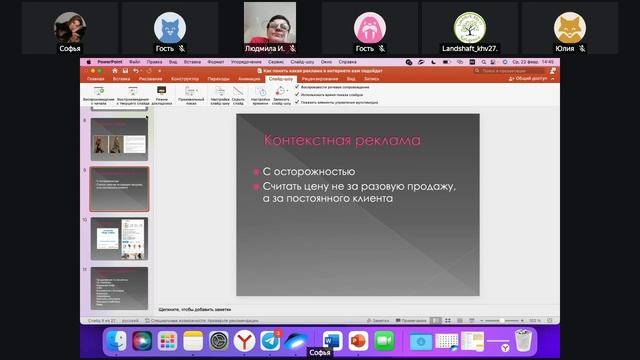Open the Рецензирование ribbon tab
The width and height of the screenshot is (640, 360).
click(320, 79)
